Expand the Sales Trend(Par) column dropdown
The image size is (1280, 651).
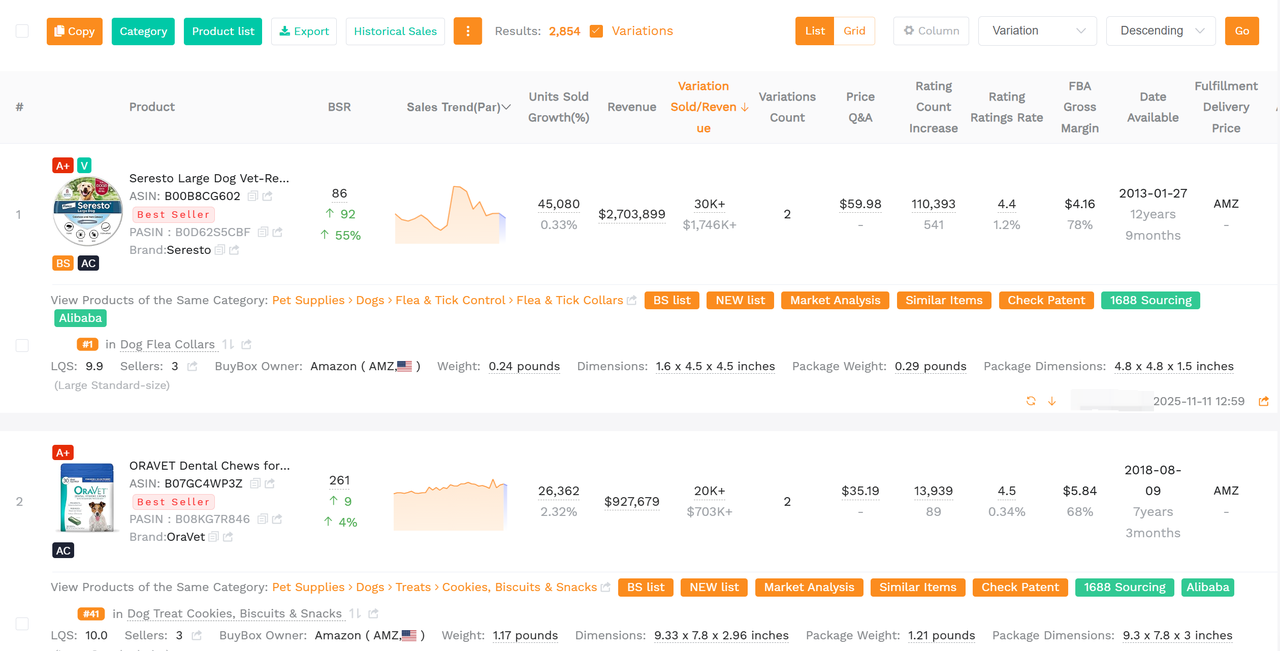tap(505, 106)
